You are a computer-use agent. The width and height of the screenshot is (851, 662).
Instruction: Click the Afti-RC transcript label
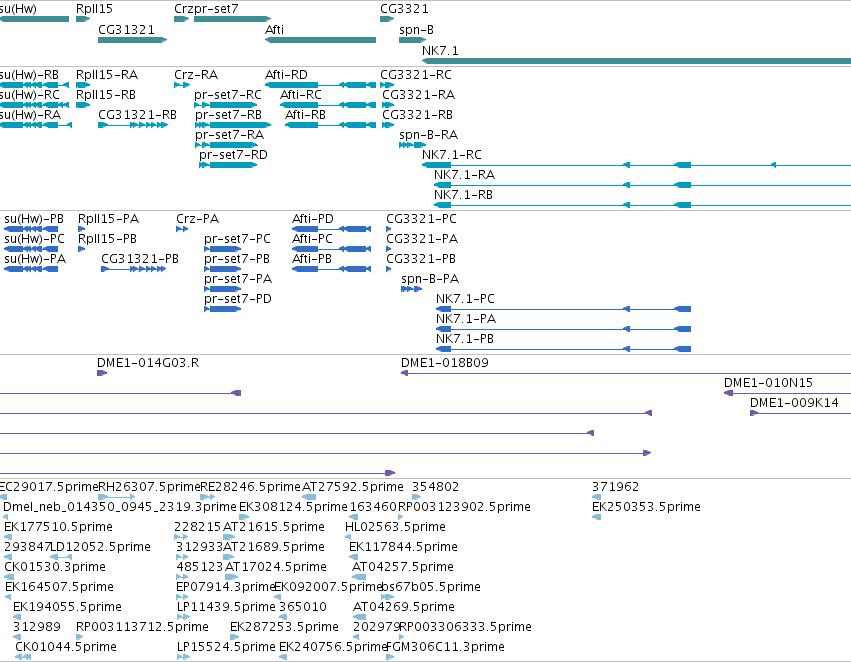coord(301,95)
